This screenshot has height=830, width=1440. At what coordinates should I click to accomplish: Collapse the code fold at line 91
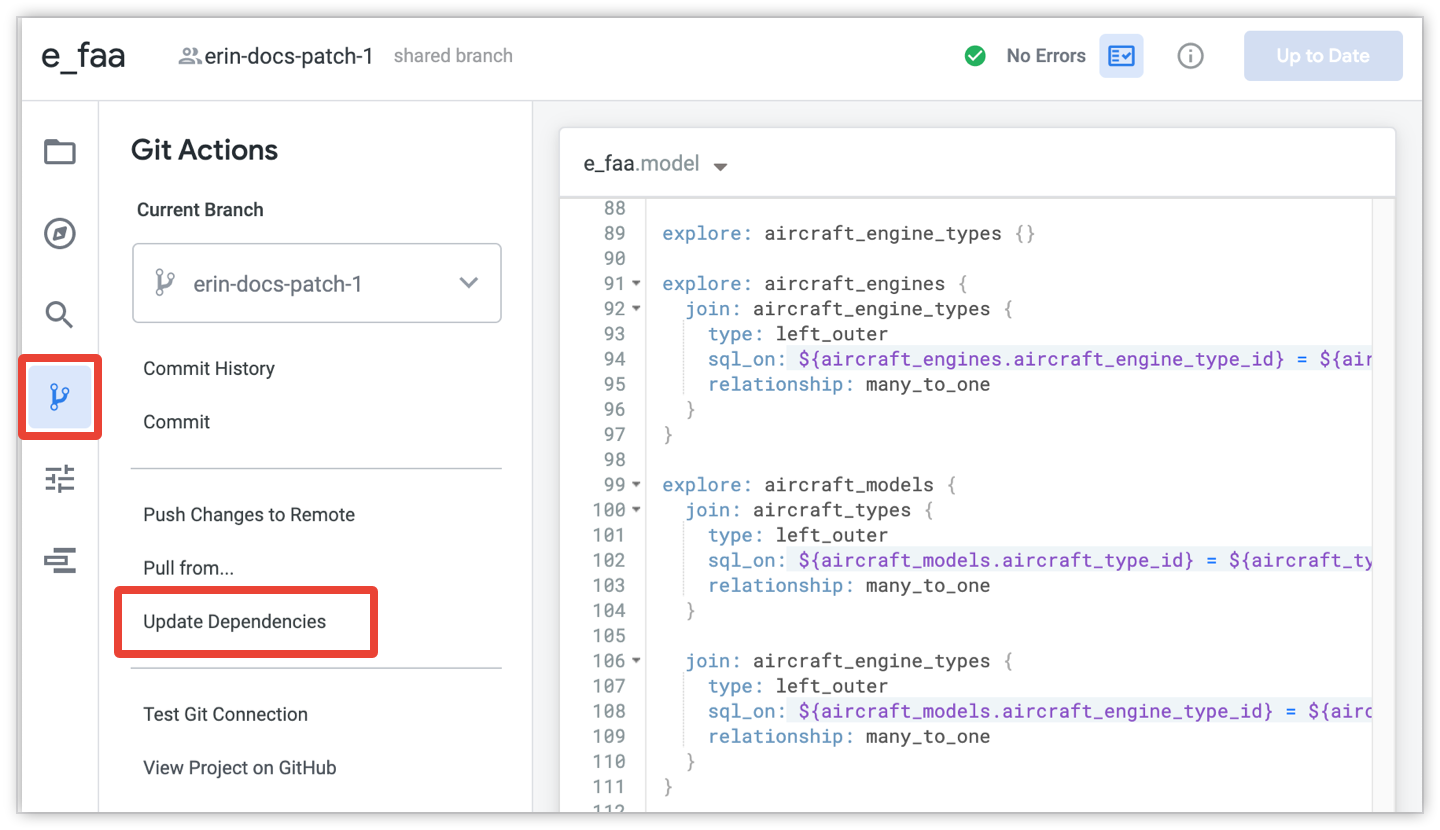(637, 284)
